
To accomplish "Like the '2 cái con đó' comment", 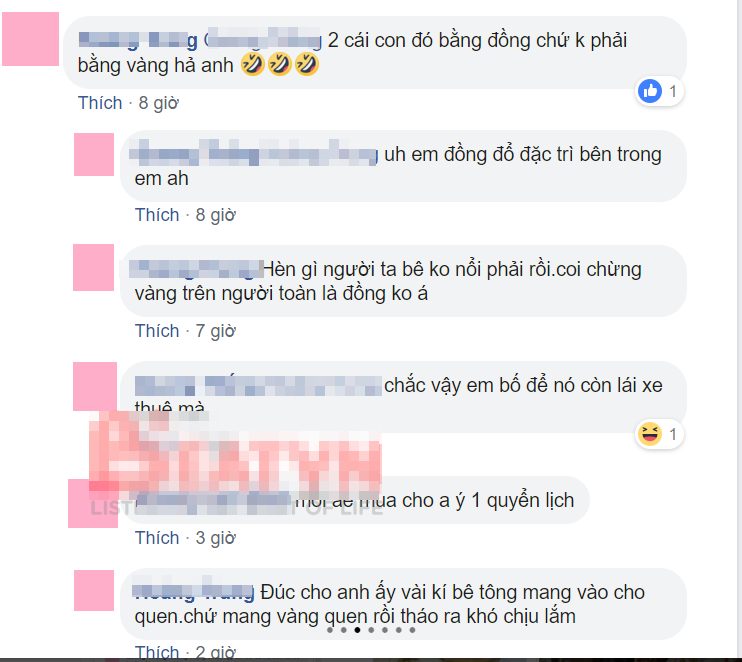I will tap(100, 103).
